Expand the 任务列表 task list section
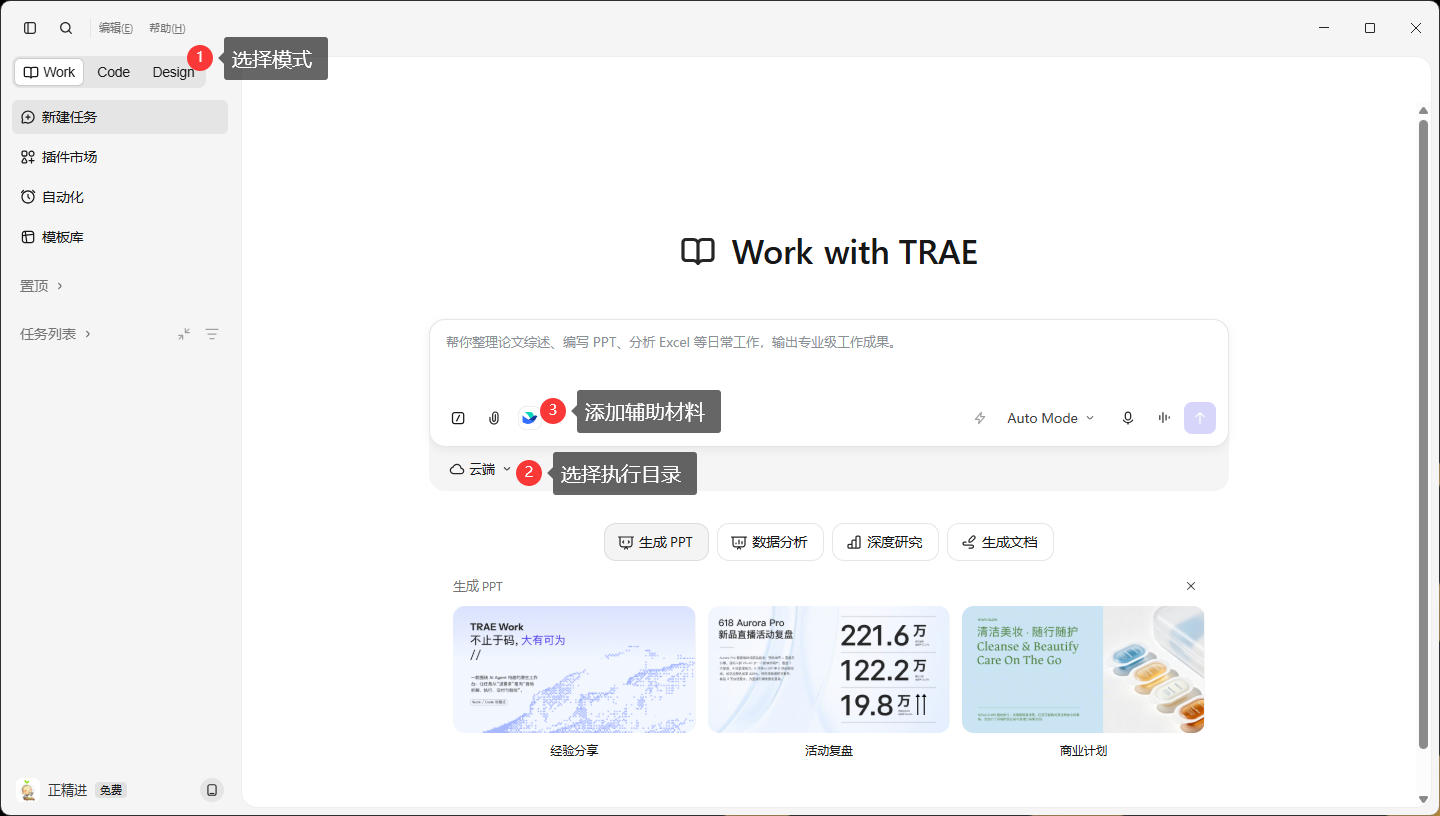 point(56,334)
